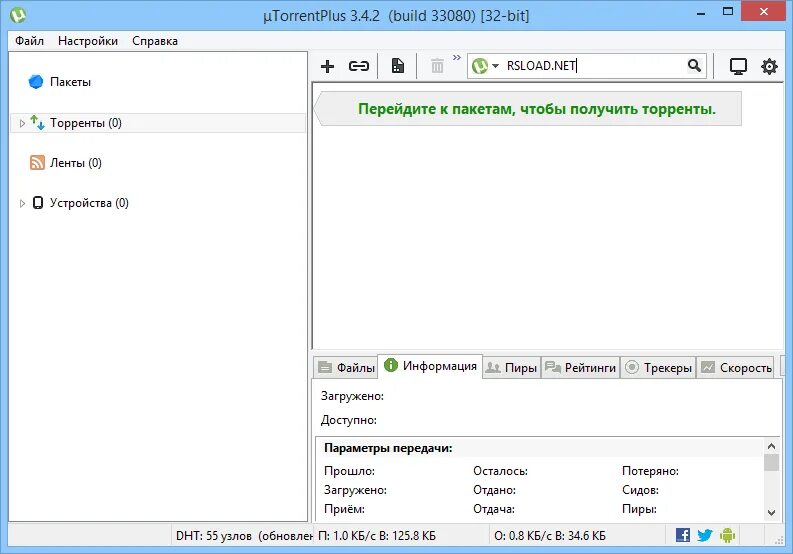Click the info panel scroll down arrow
Screen dimensions: 793x554
pos(771,513)
